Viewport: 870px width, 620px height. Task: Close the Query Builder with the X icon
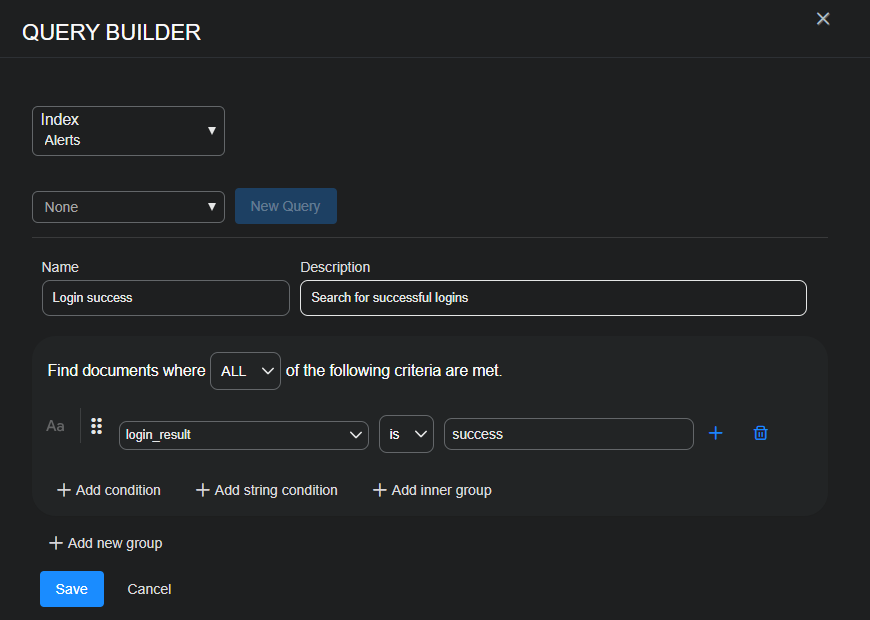click(x=822, y=18)
